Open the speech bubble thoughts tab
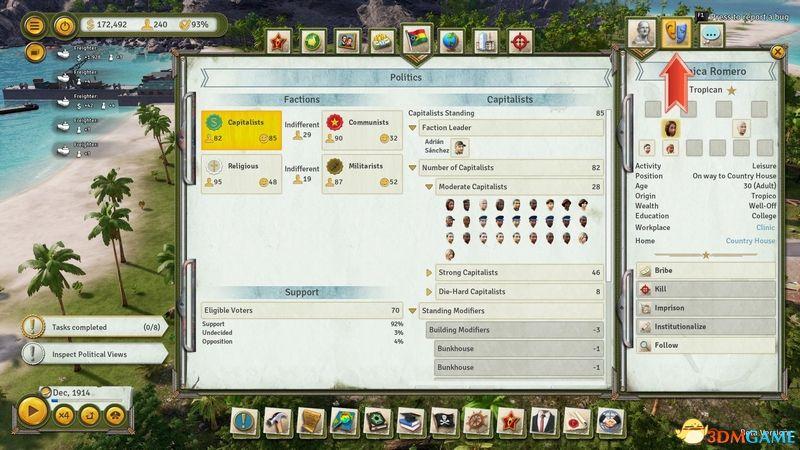 (711, 35)
